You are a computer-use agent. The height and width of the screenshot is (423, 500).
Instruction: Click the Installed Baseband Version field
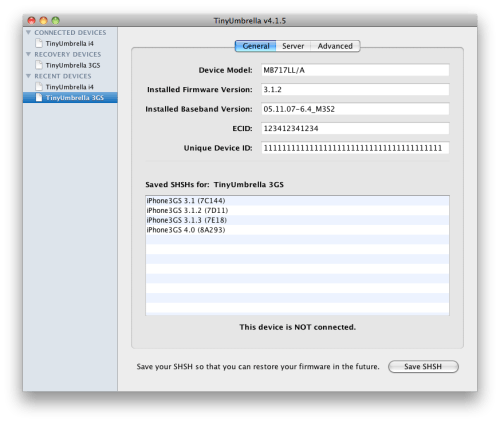click(355, 109)
